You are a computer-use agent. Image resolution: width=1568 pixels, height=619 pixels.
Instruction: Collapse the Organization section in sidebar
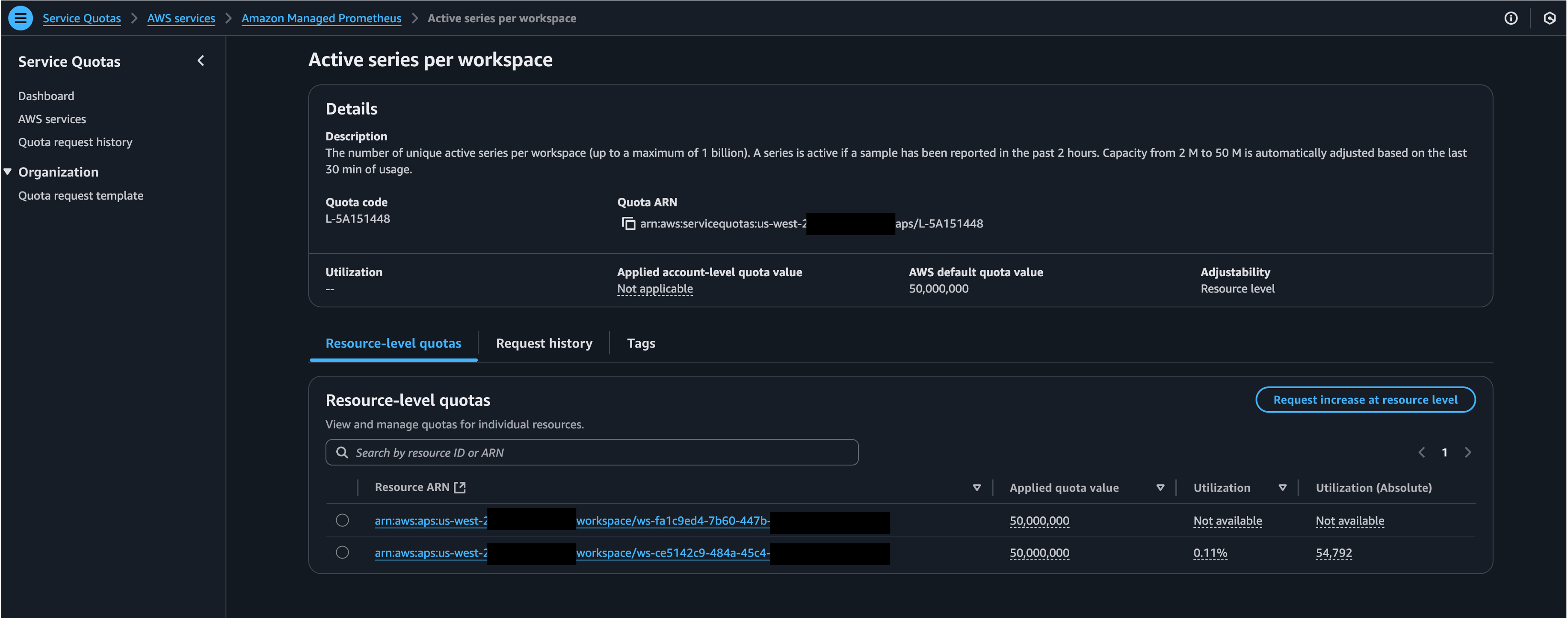point(8,171)
